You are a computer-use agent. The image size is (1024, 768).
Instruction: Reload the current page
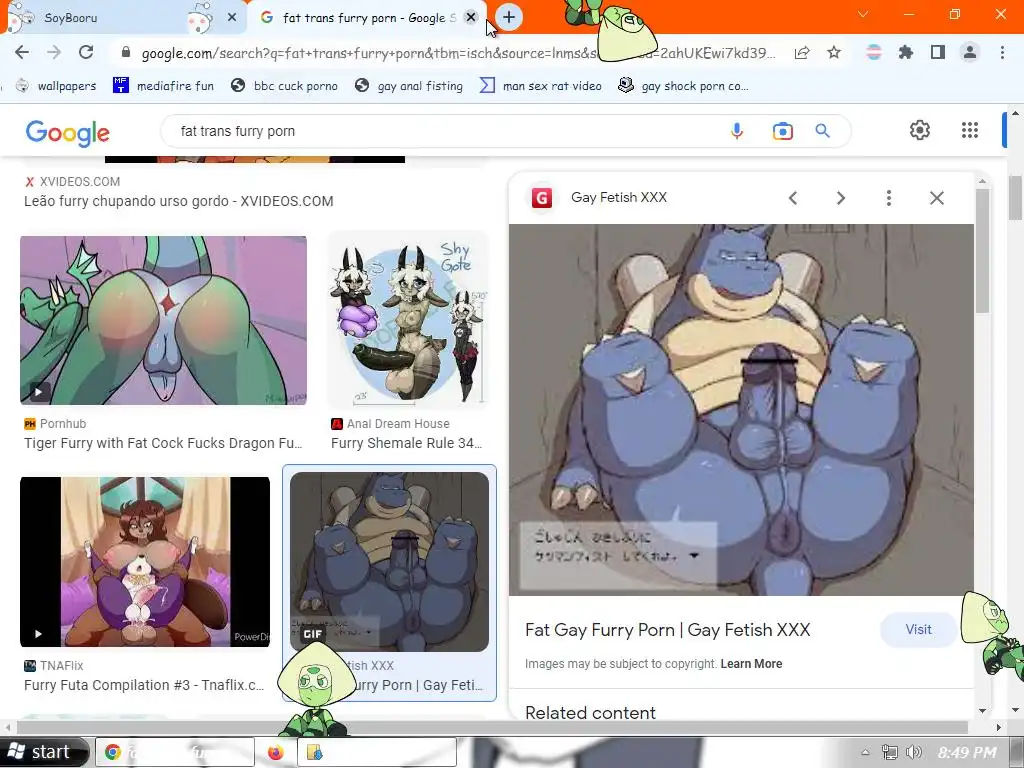coord(86,52)
